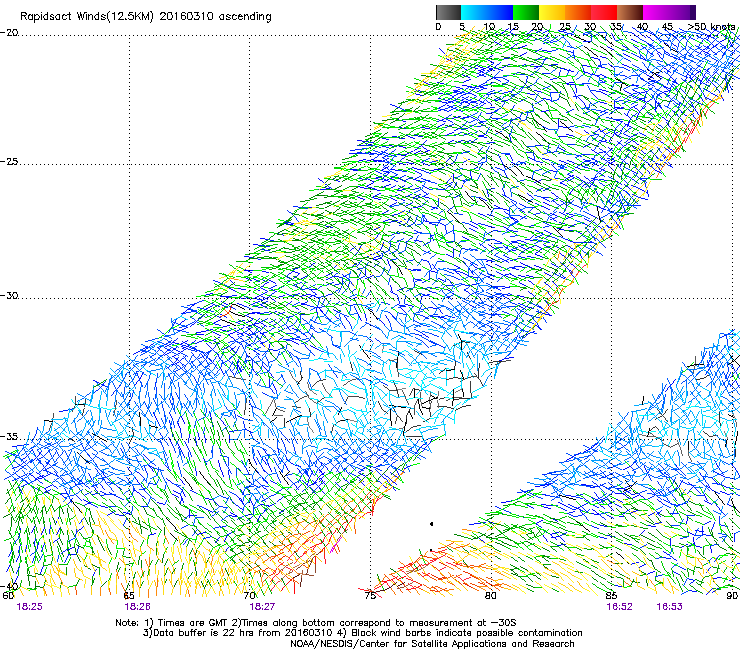Click the NOAA/NESDIS credit line
Screen dimensions: 740x650
coord(432,644)
